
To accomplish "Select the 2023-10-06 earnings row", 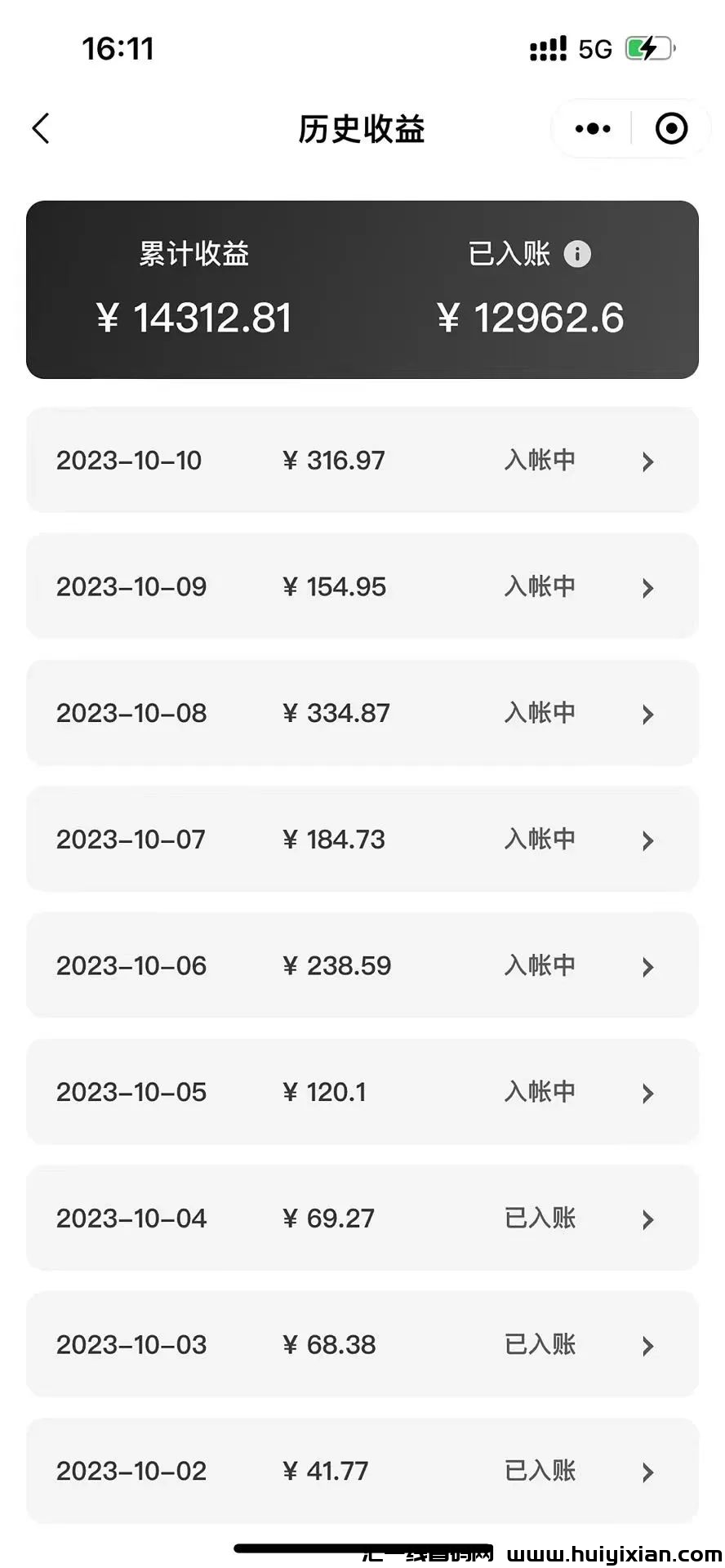I will click(x=362, y=965).
